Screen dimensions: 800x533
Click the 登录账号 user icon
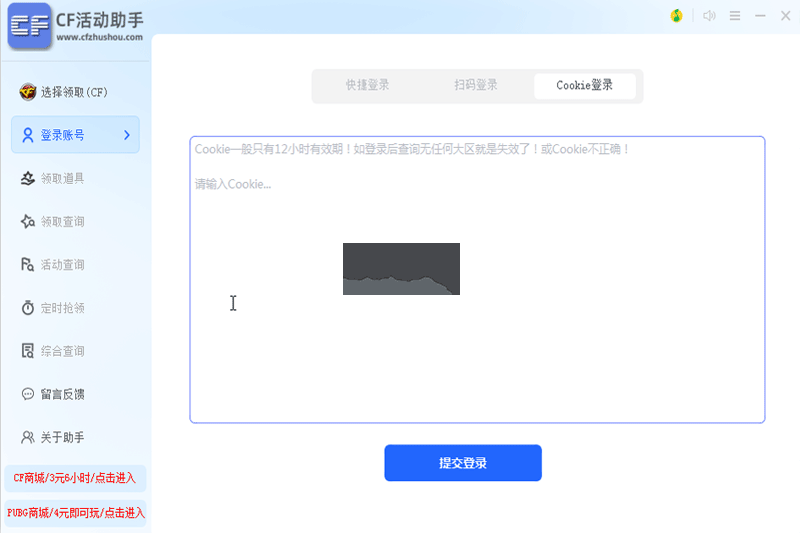28,135
